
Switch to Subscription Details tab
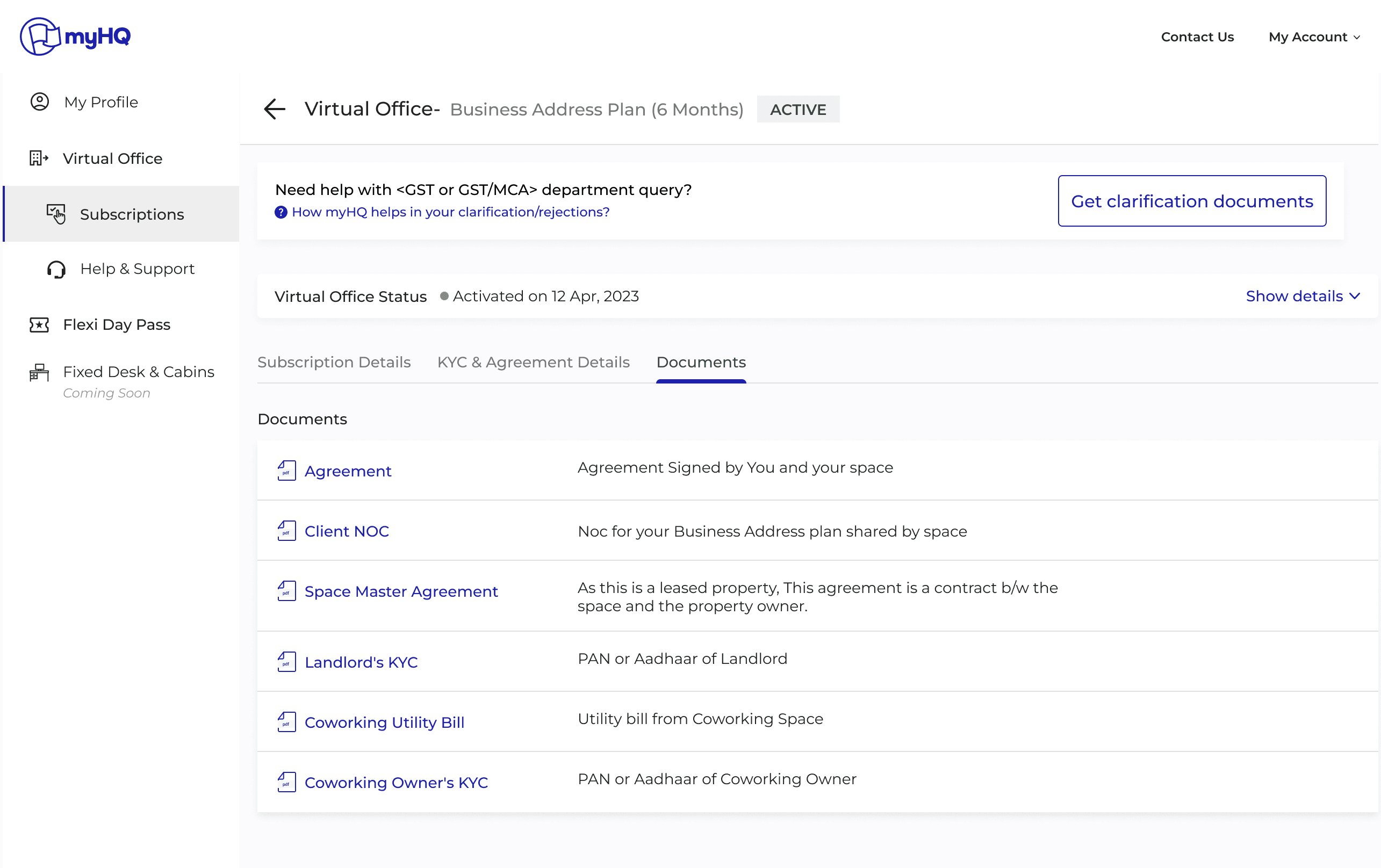[334, 363]
